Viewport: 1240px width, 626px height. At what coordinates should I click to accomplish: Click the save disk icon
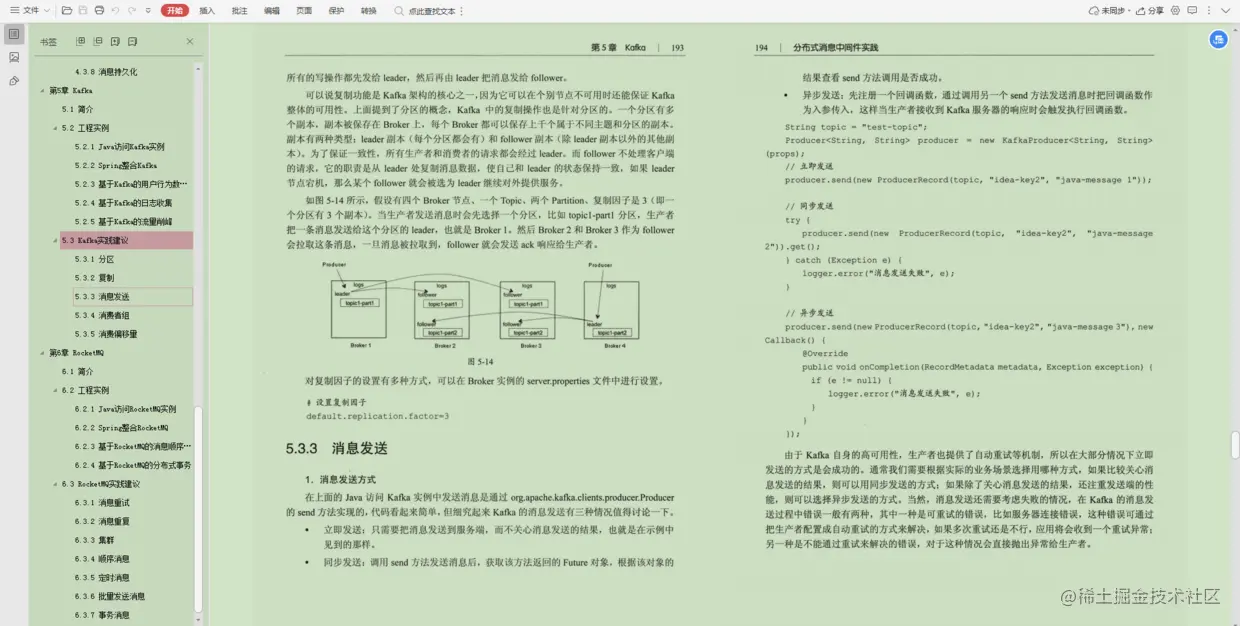coord(83,10)
